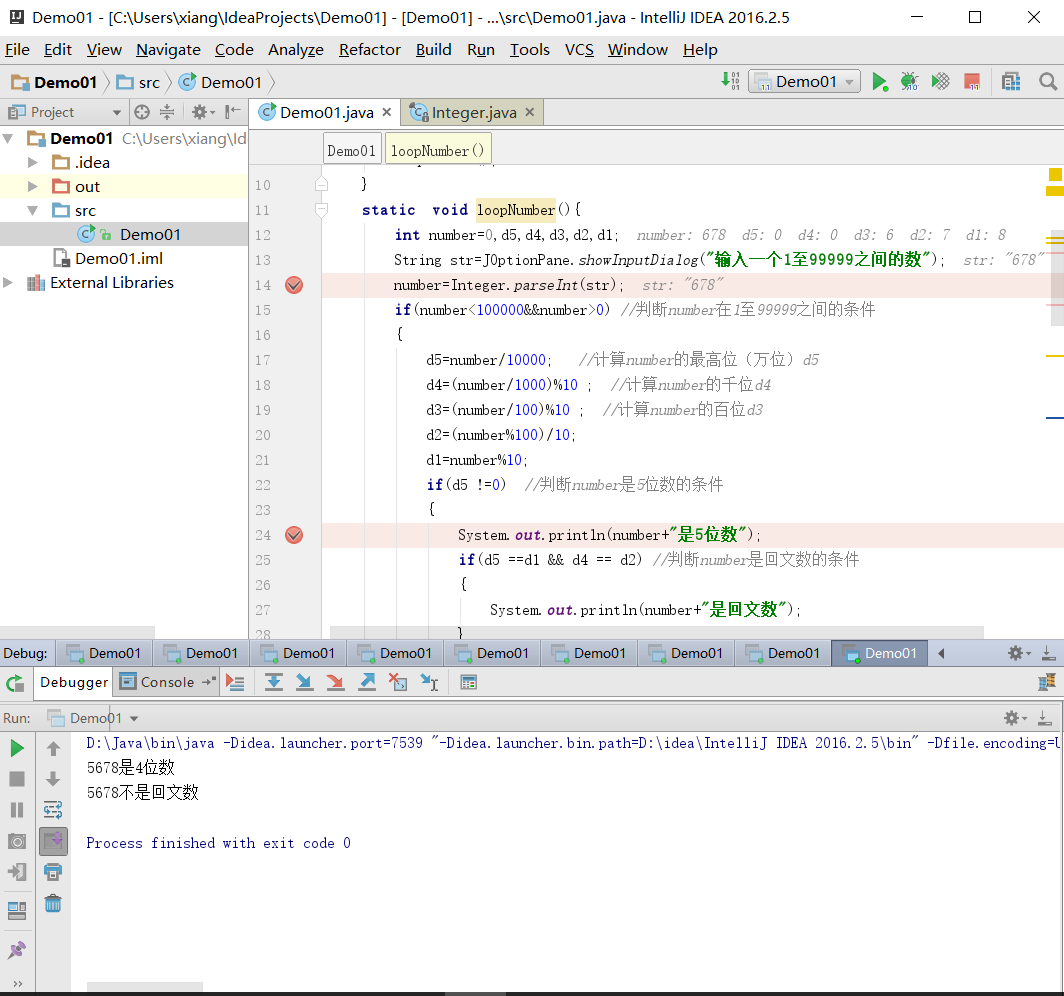
Task: Fold the closing brace marker at line 10
Action: [x=322, y=184]
